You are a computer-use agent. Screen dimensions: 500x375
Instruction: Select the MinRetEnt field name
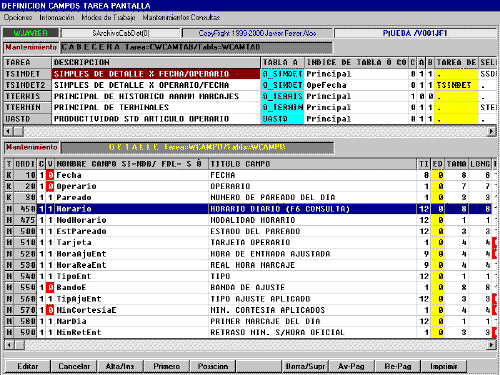pyautogui.click(x=131, y=332)
